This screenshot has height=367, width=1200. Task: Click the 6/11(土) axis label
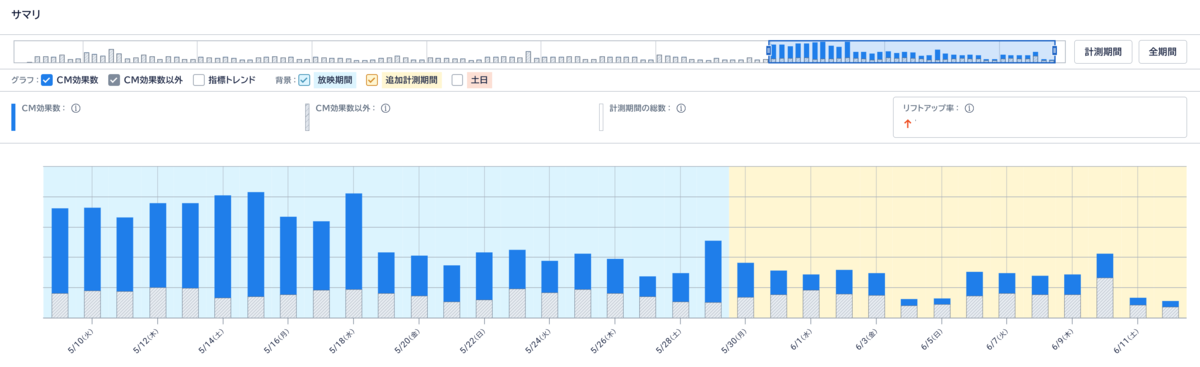pyautogui.click(x=1126, y=341)
